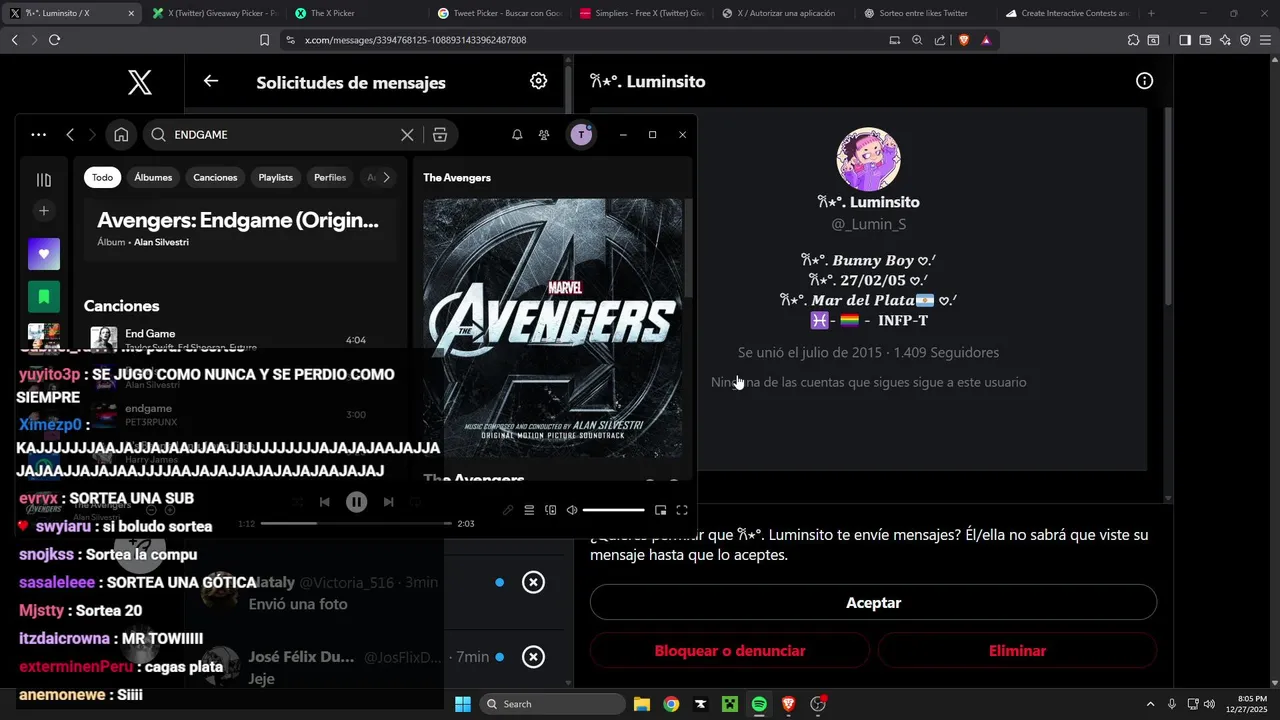Reload the browser page
This screenshot has height=720, width=1280.
point(54,40)
